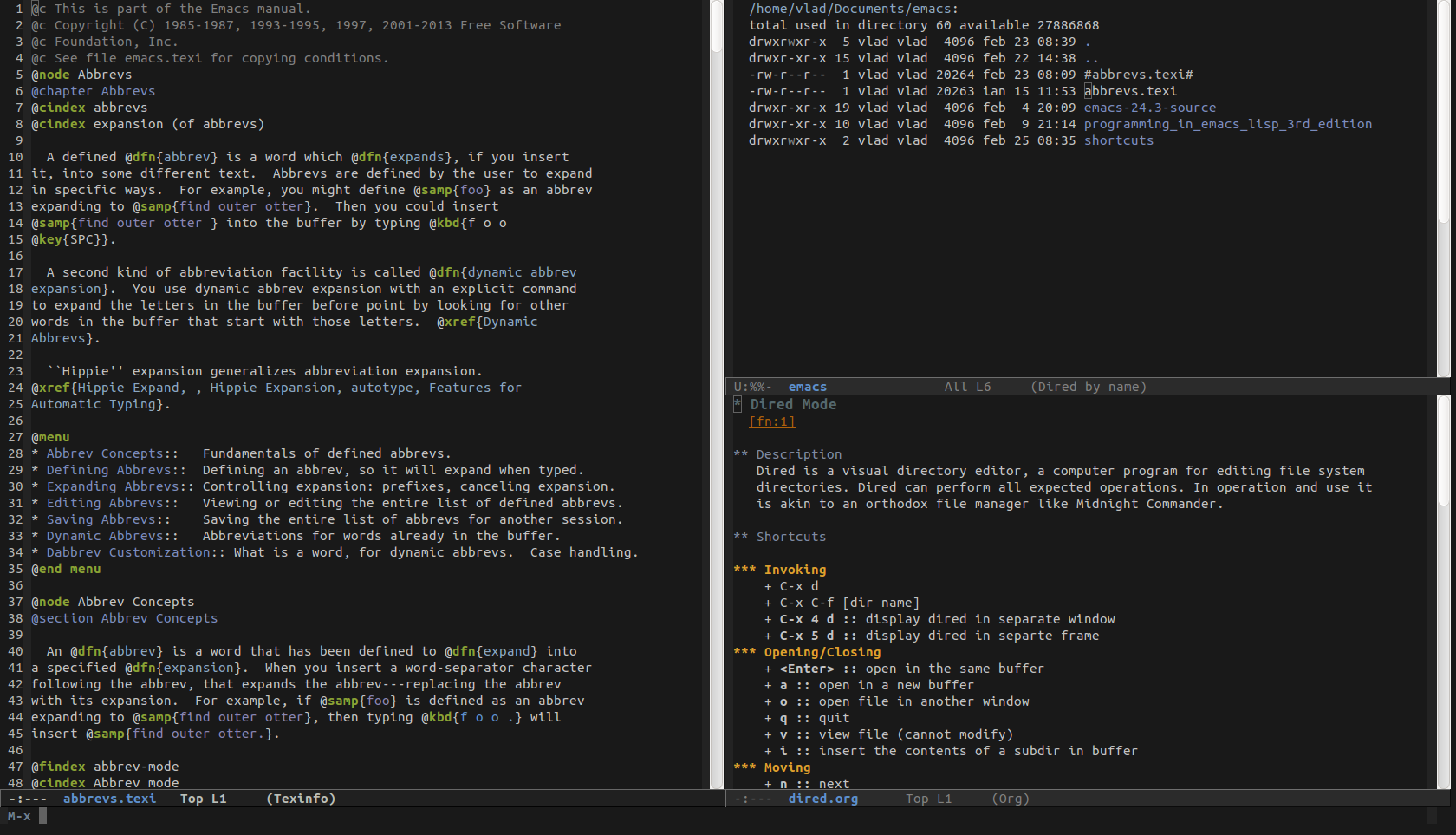This screenshot has width=1456, height=835.
Task: Click the 'C-x 5 d' shortcut item
Action: click(932, 636)
